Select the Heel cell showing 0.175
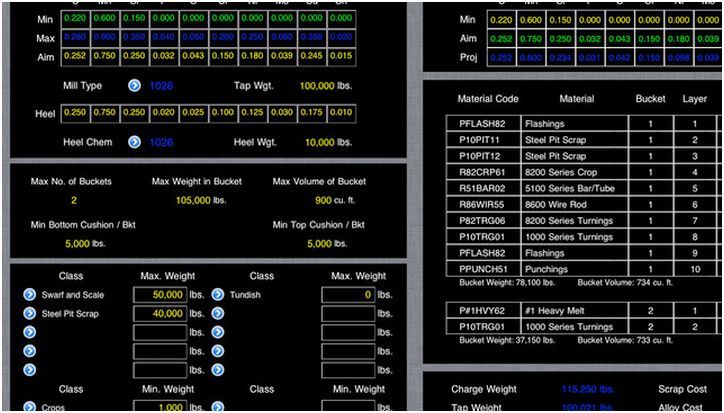The image size is (724, 413). [x=316, y=112]
